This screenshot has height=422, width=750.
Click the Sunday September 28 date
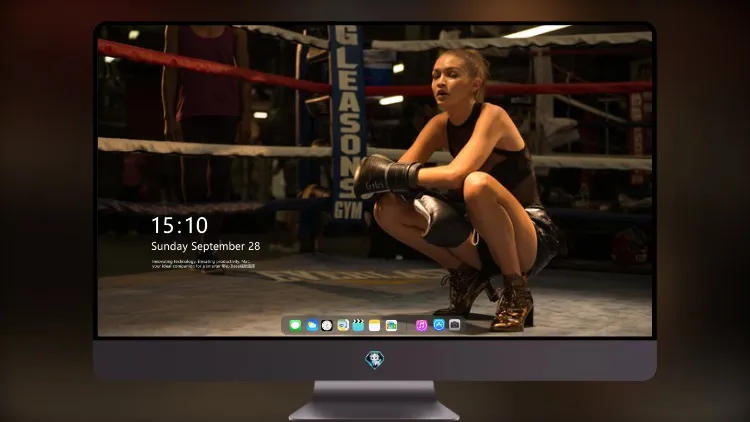[206, 246]
